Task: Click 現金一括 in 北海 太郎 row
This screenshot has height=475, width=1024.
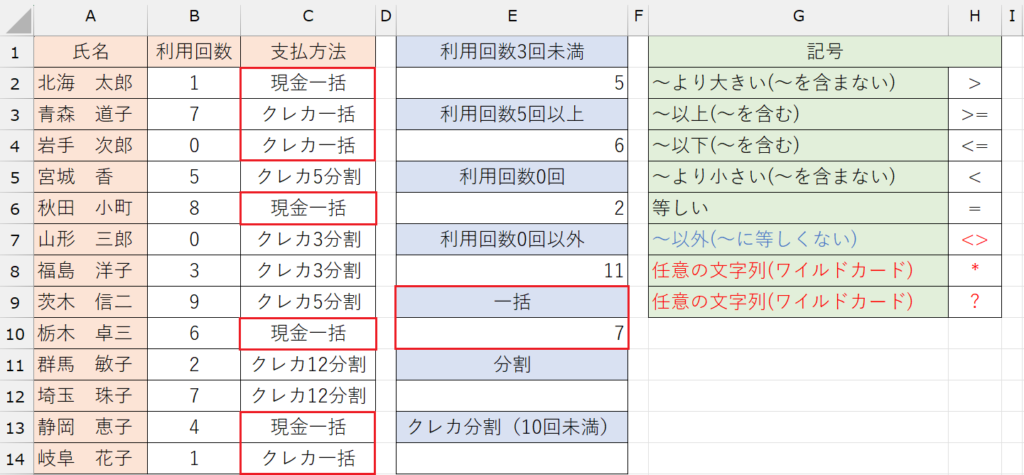Action: pyautogui.click(x=308, y=83)
